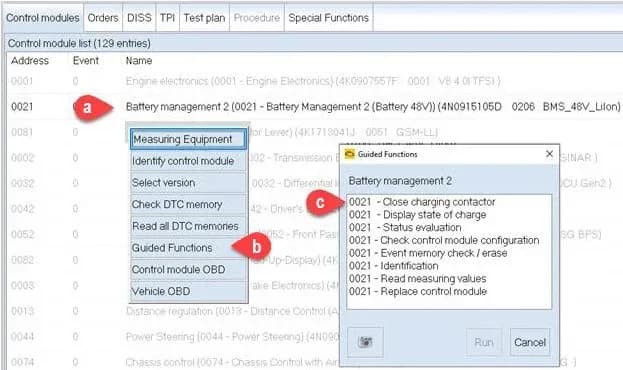Choose Control module OBD entry
Screen dimensions: 623x370
coord(188,269)
